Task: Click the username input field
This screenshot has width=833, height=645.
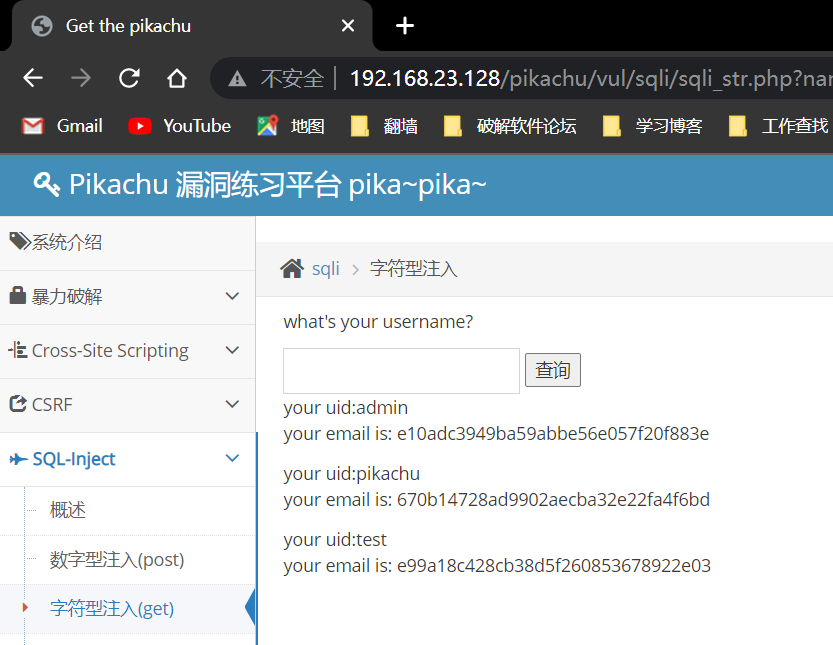Action: tap(400, 370)
